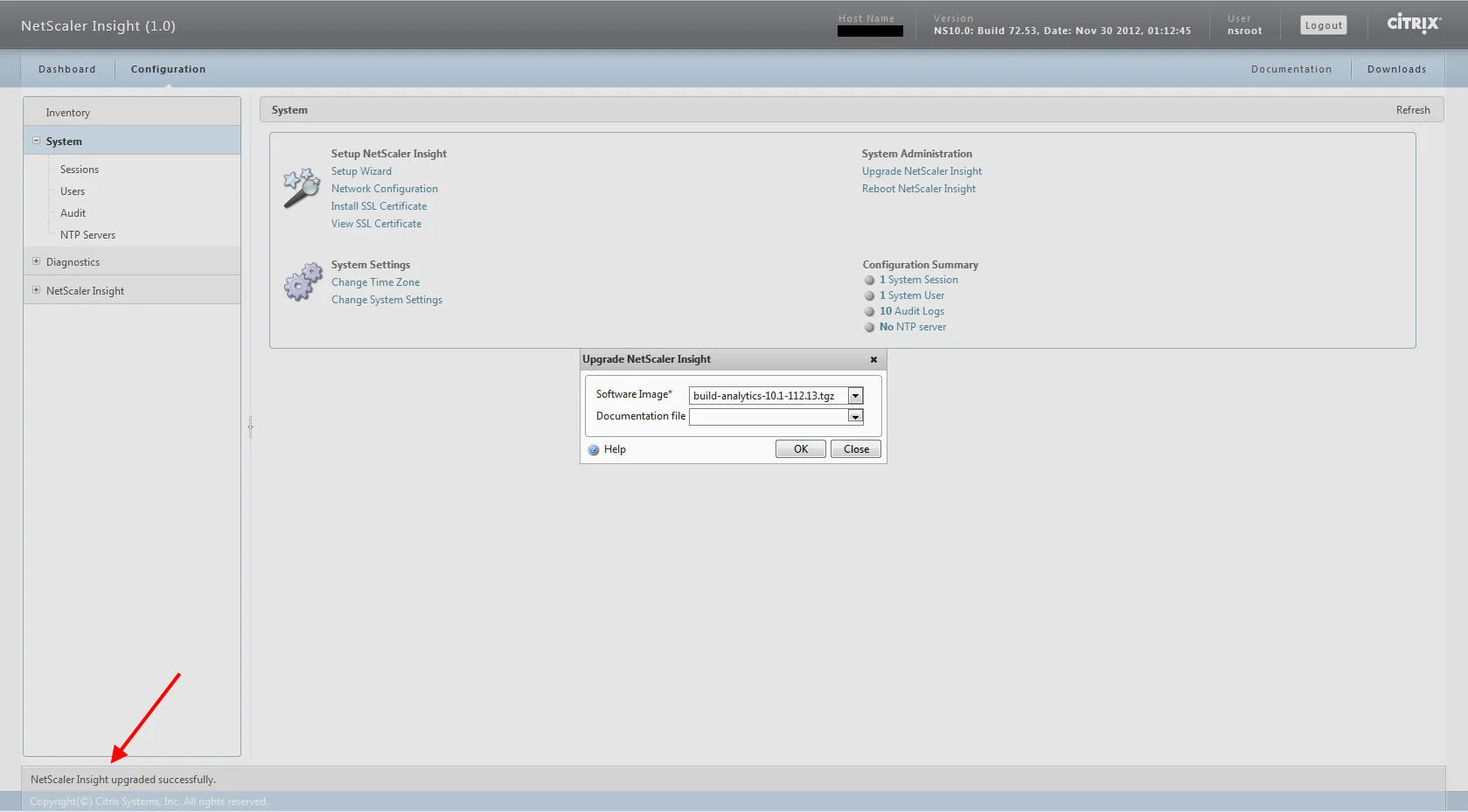Expand the NetScaler Insight tree node
The height and width of the screenshot is (812, 1468).
coord(36,290)
